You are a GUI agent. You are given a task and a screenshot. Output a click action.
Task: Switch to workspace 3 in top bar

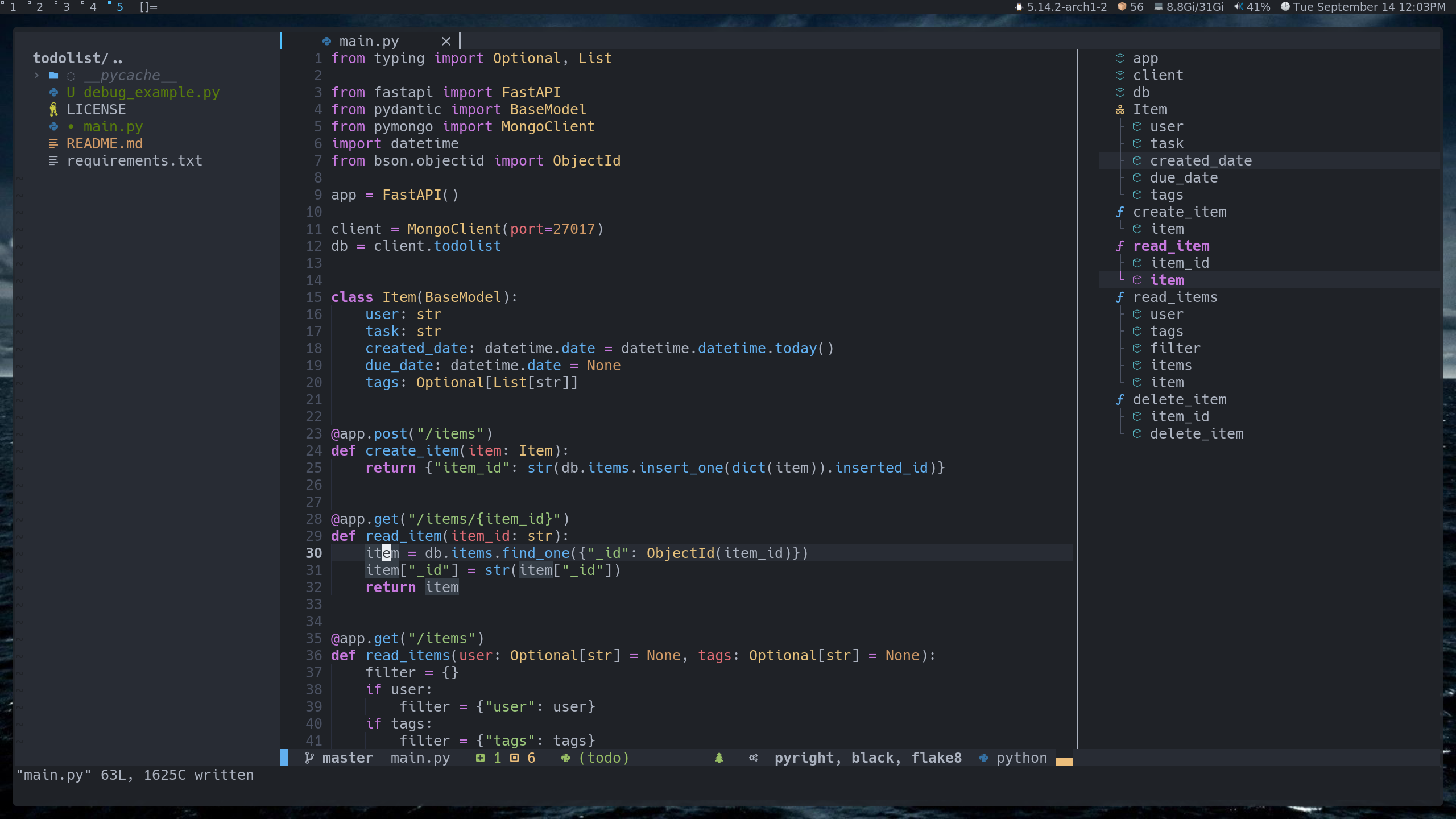pyautogui.click(x=66, y=7)
